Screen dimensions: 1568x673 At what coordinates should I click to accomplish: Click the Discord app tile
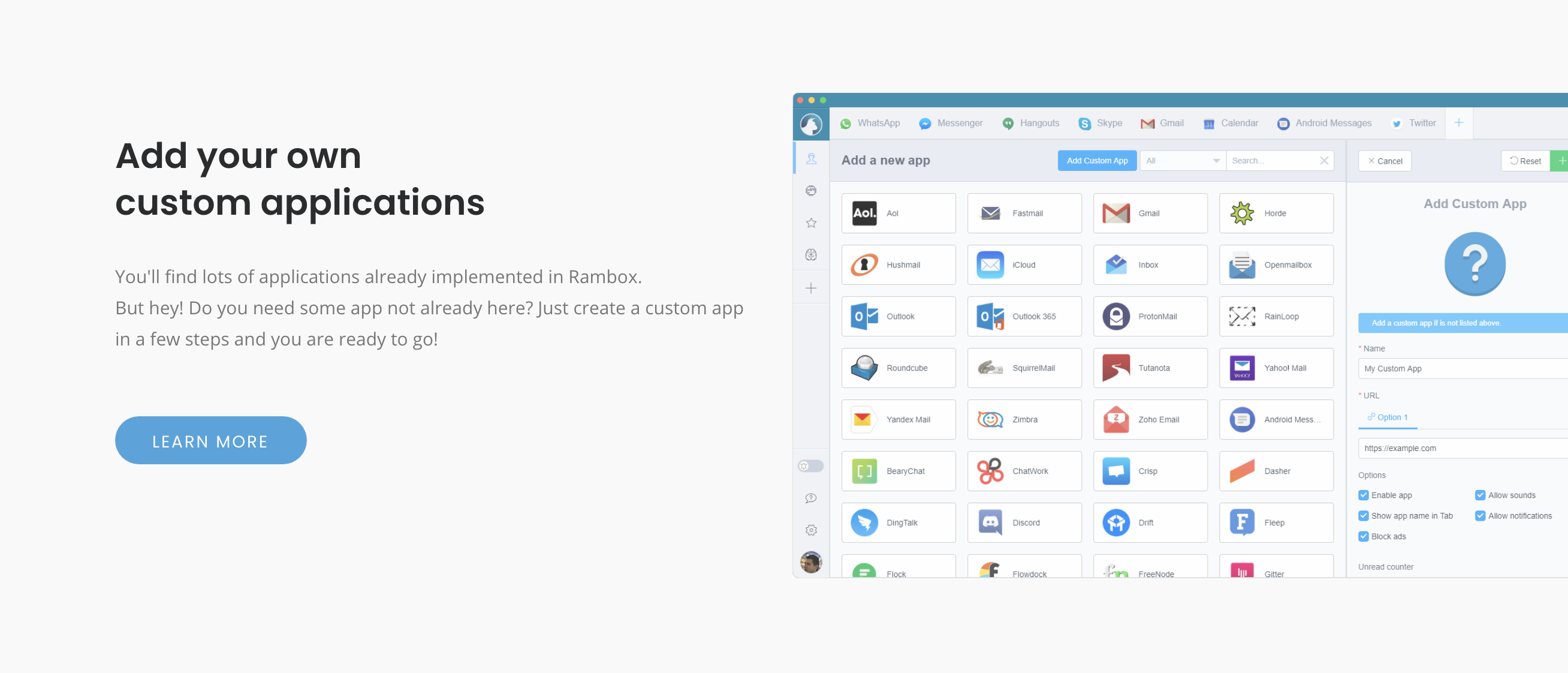coord(1024,522)
